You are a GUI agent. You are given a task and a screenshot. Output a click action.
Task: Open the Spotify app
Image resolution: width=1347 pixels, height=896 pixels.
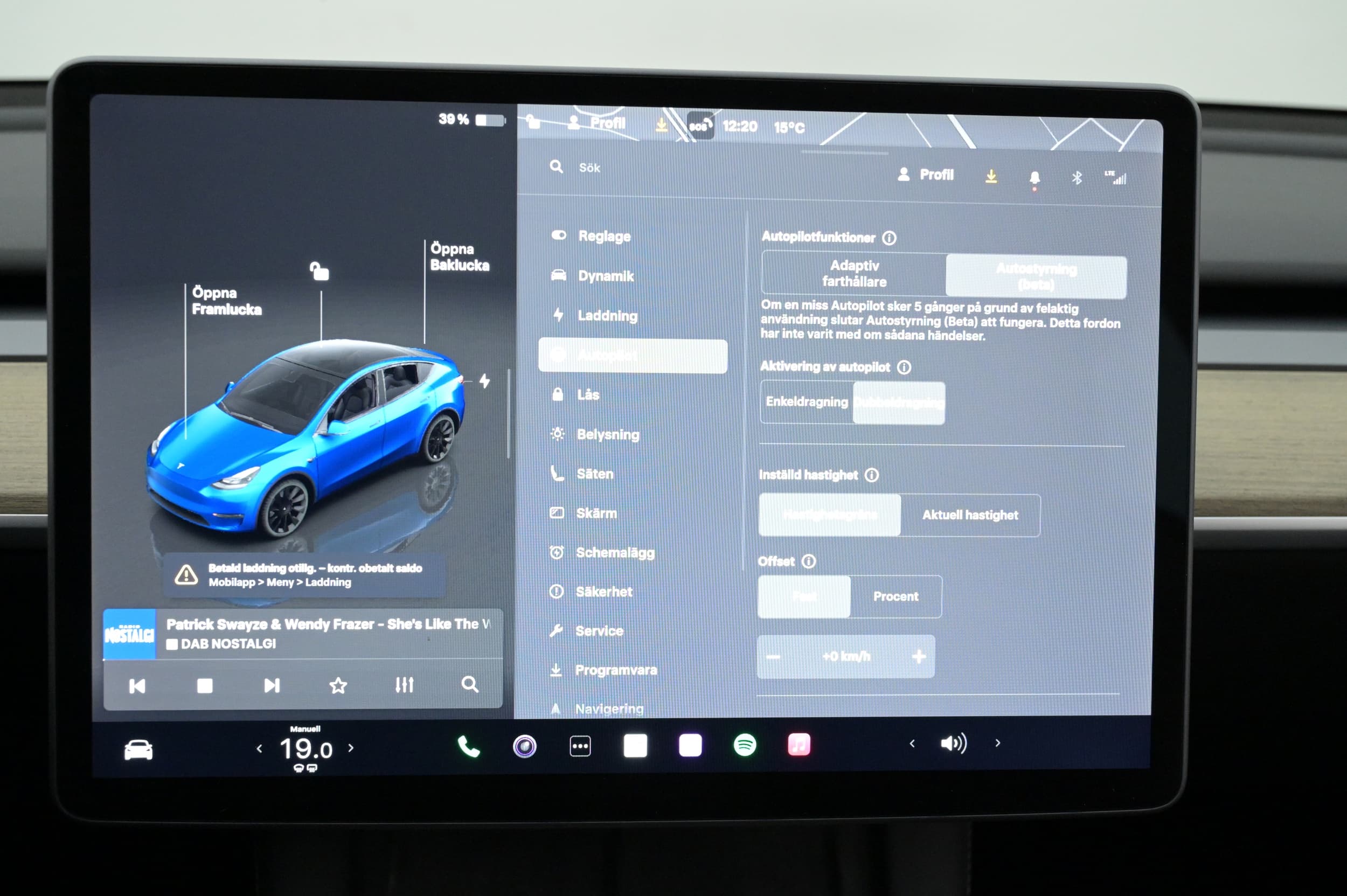[x=745, y=745]
